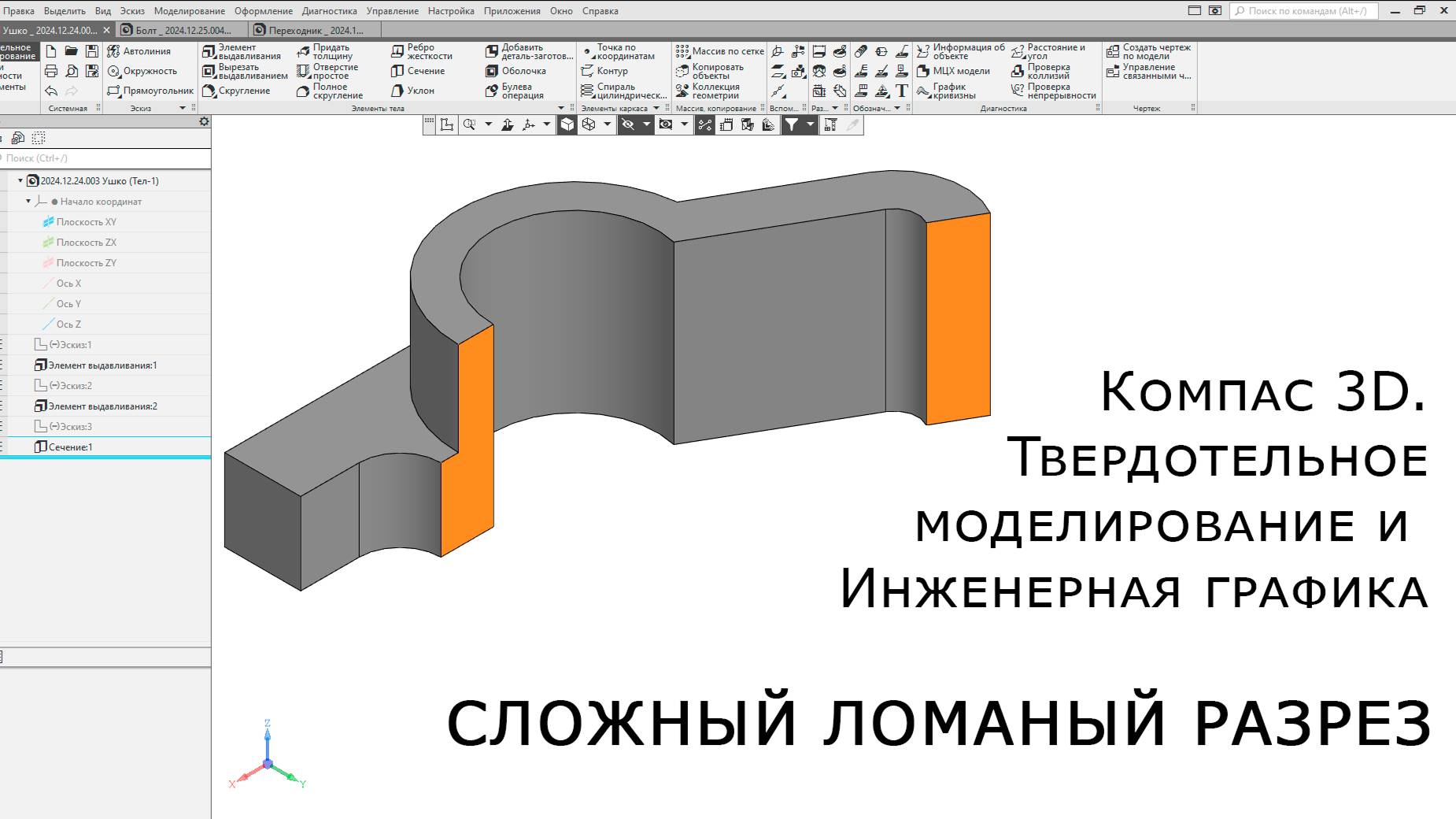Collapse the Начало координат tree node
Image resolution: width=1456 pixels, height=819 pixels.
pyautogui.click(x=28, y=202)
